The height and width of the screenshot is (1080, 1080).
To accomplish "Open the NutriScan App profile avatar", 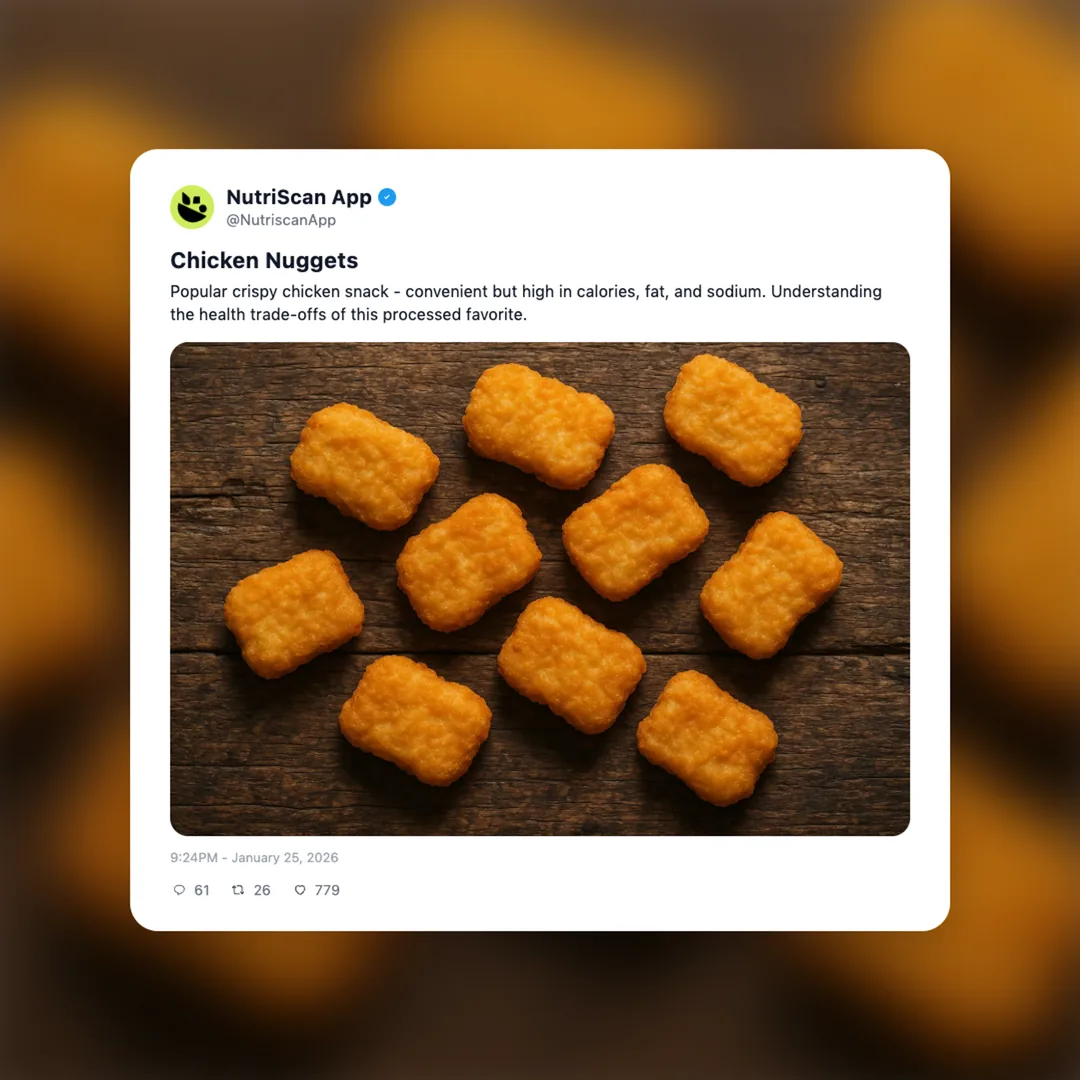I will click(192, 206).
